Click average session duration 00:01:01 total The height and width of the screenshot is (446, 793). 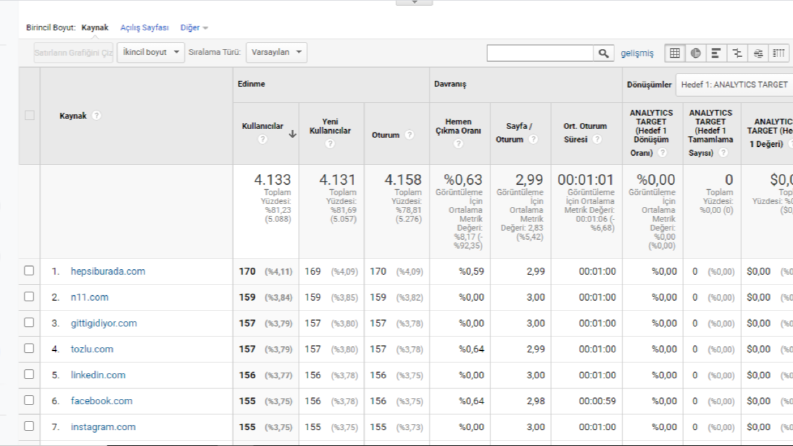[586, 180]
